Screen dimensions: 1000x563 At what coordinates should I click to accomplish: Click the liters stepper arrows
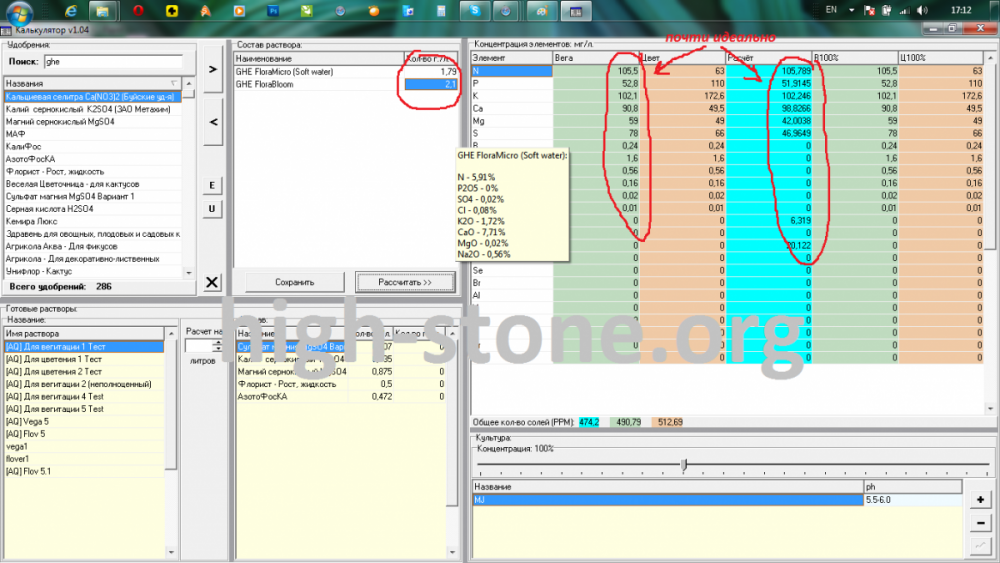click(217, 346)
